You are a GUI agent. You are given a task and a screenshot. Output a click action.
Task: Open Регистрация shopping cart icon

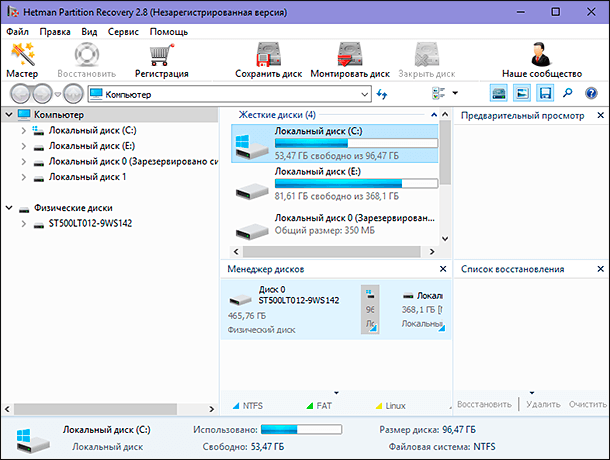click(x=161, y=54)
